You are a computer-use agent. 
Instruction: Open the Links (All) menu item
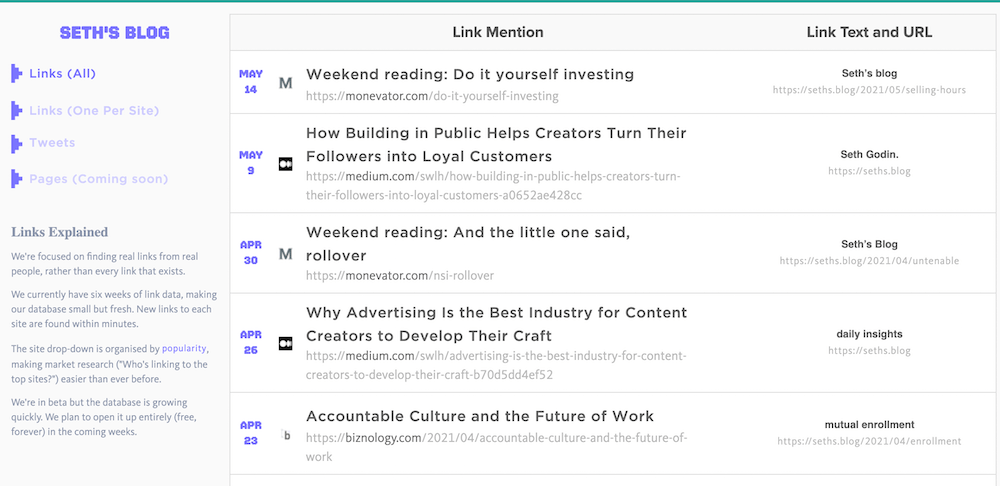point(62,74)
